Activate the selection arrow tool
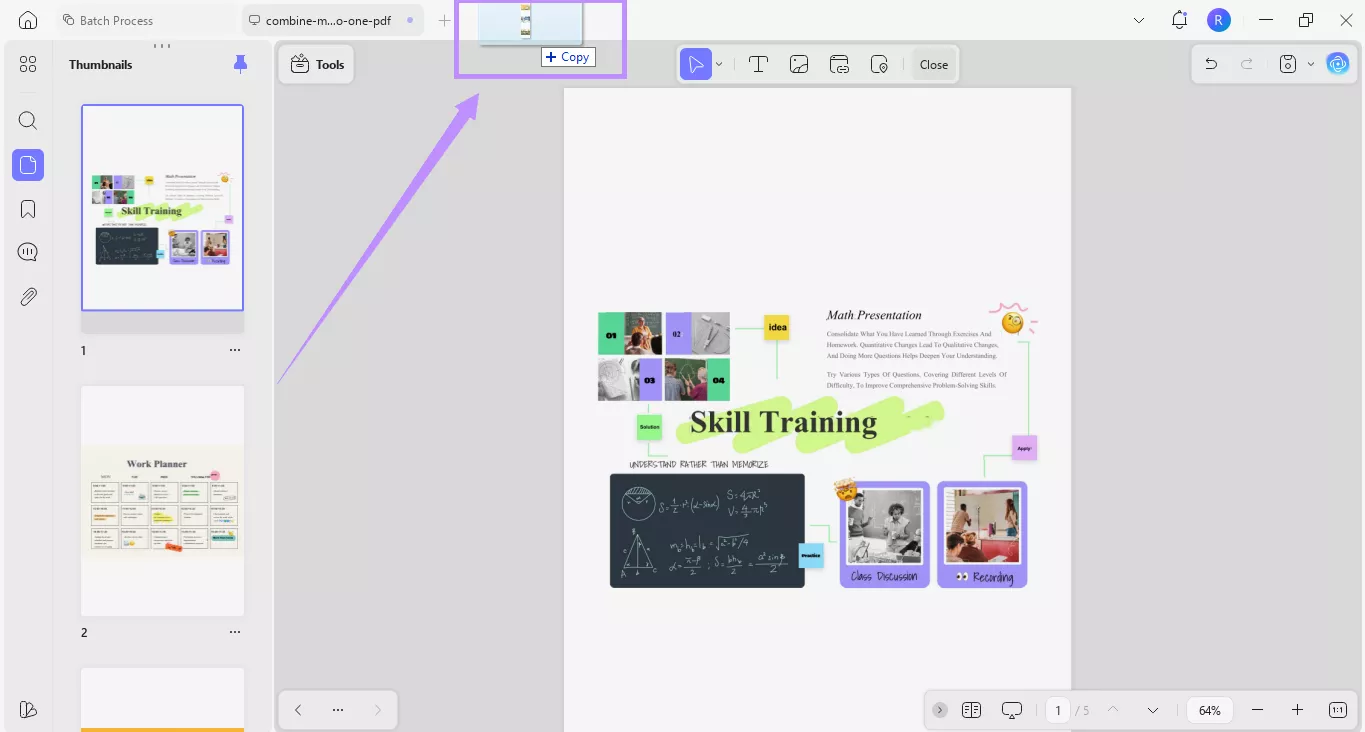1365x732 pixels. click(697, 63)
